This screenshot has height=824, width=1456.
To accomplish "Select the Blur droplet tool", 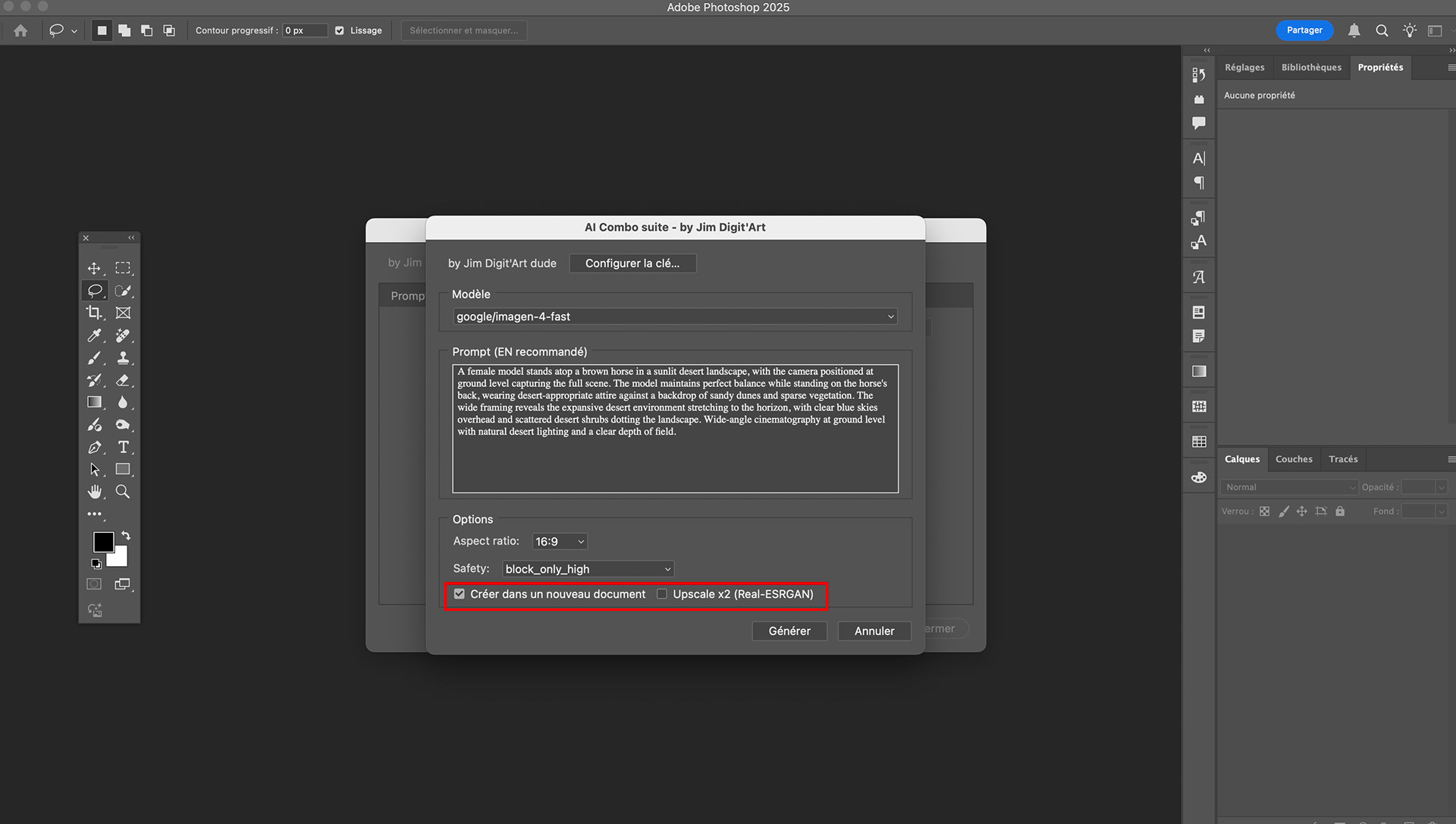I will 123,402.
